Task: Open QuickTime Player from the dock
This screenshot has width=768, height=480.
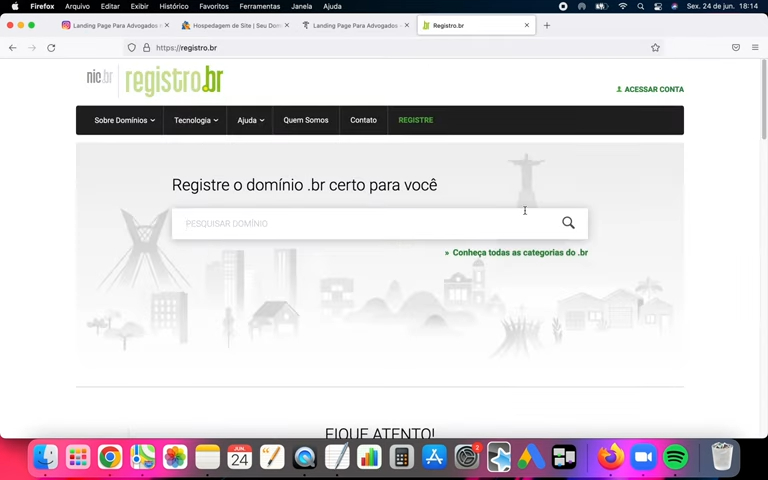Action: [305, 457]
